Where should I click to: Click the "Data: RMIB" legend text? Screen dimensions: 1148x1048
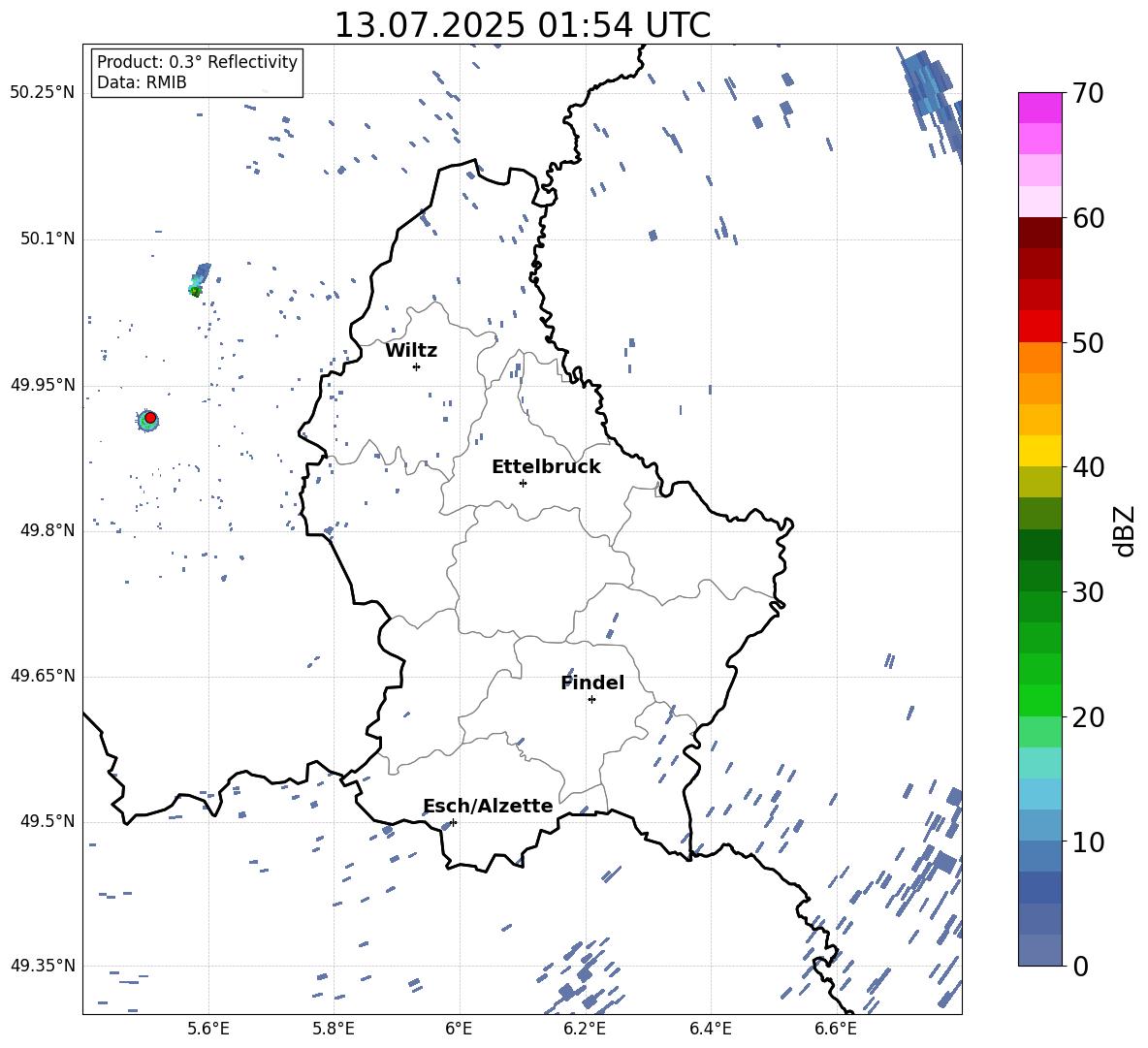click(x=142, y=82)
